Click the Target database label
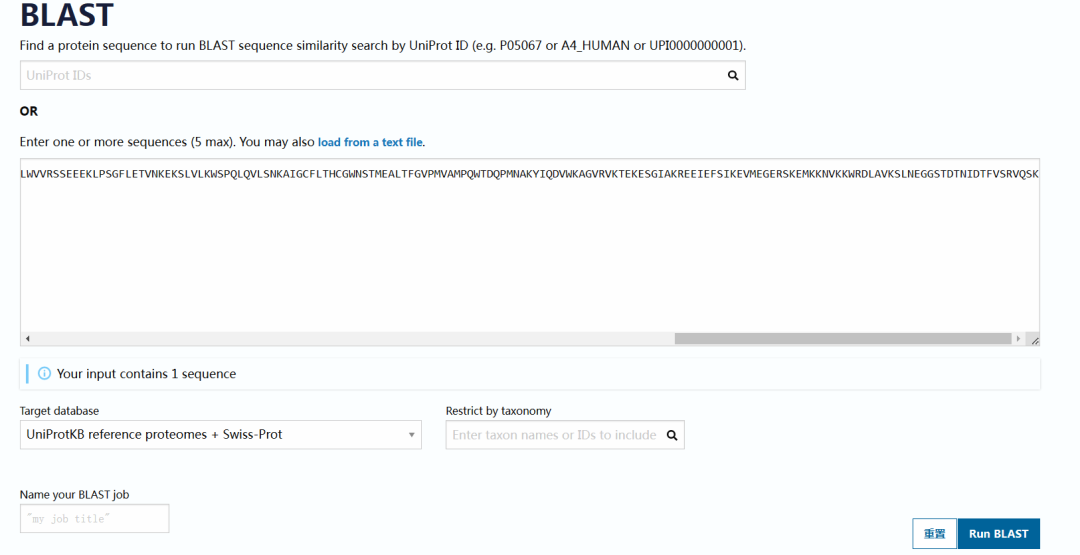 pos(59,411)
